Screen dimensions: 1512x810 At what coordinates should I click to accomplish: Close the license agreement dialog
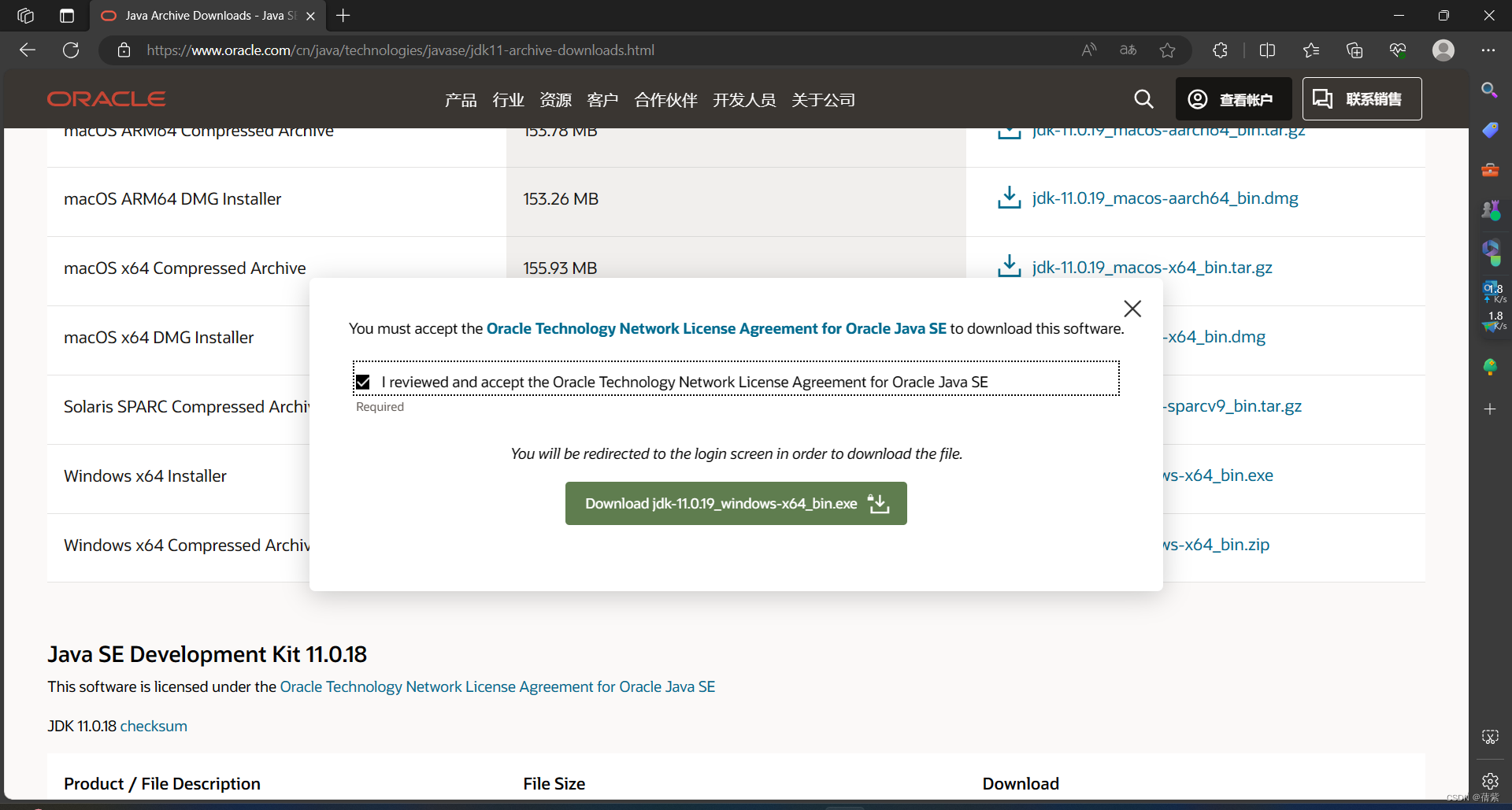coord(1132,309)
